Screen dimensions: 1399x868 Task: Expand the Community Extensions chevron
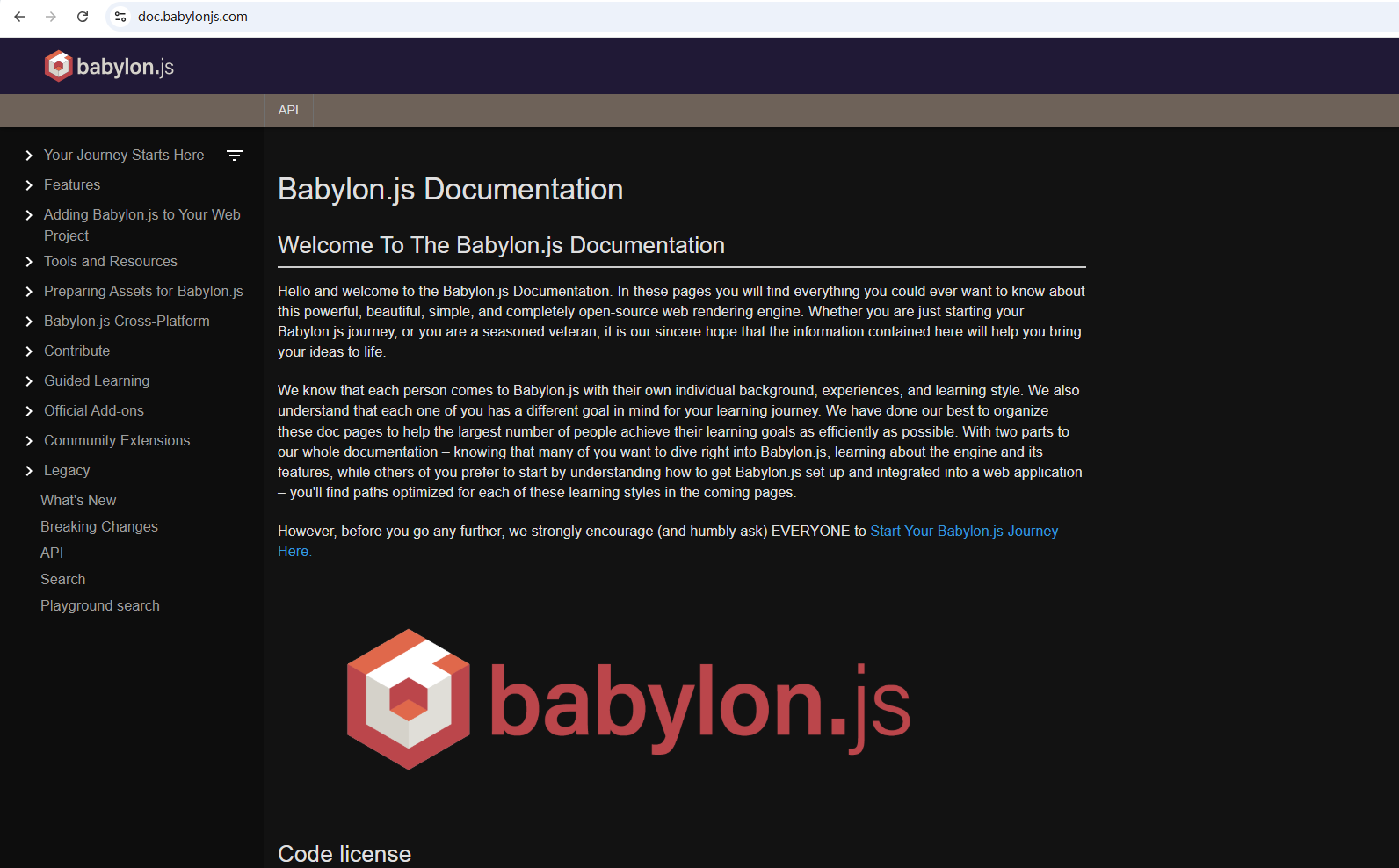tap(29, 441)
